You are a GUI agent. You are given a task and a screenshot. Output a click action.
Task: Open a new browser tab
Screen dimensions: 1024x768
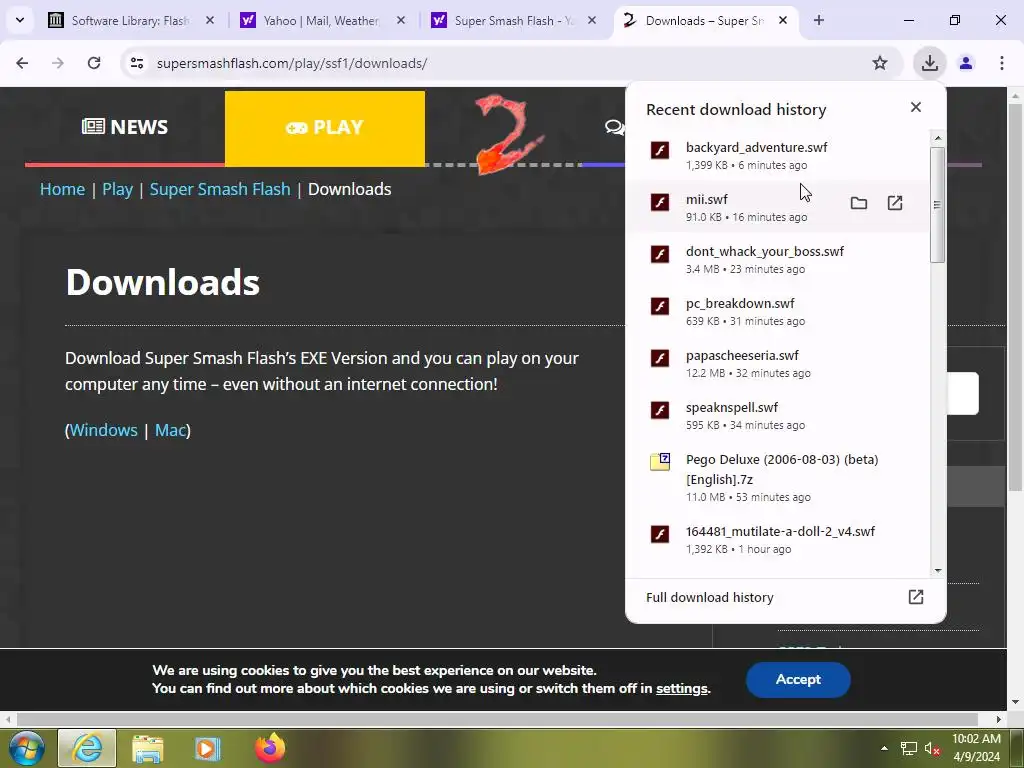click(818, 20)
